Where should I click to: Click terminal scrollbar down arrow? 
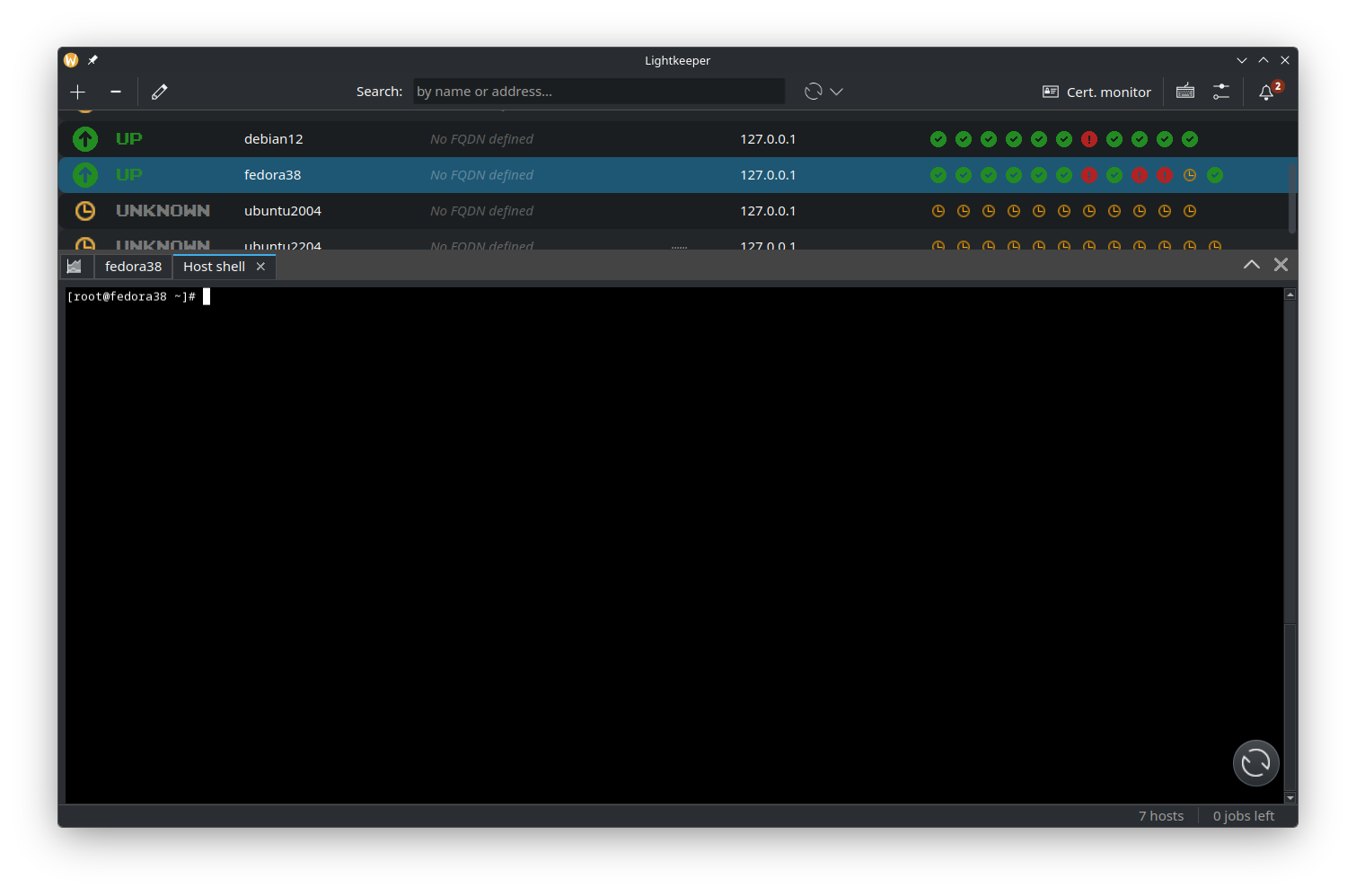[1290, 797]
